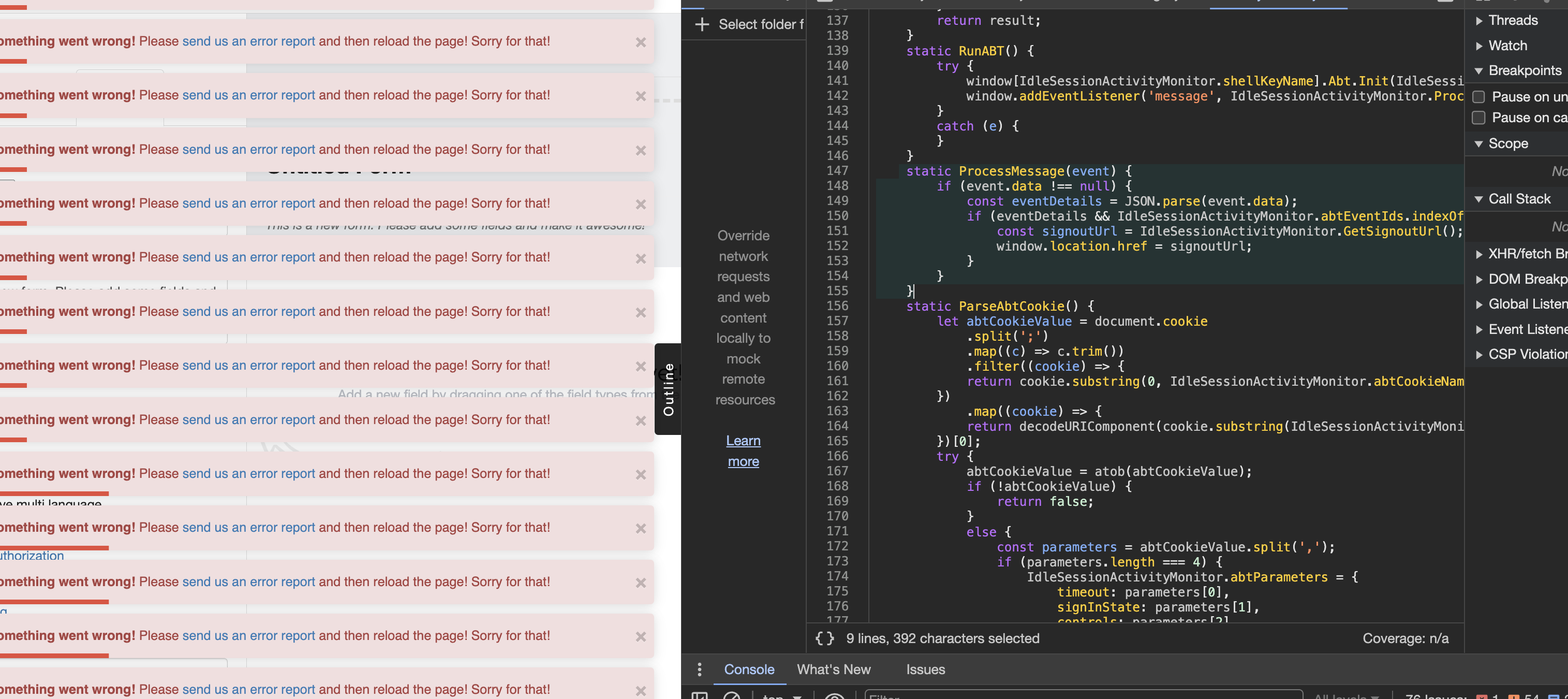
Task: Click send us an error report link
Action: click(x=248, y=41)
